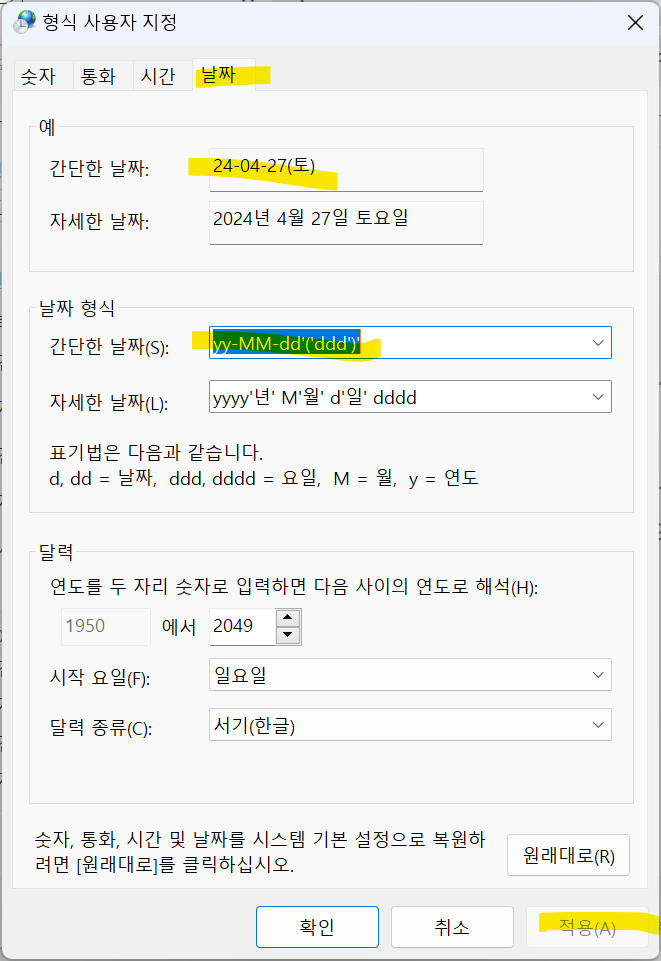Increase the year with the up arrow

(x=288, y=617)
